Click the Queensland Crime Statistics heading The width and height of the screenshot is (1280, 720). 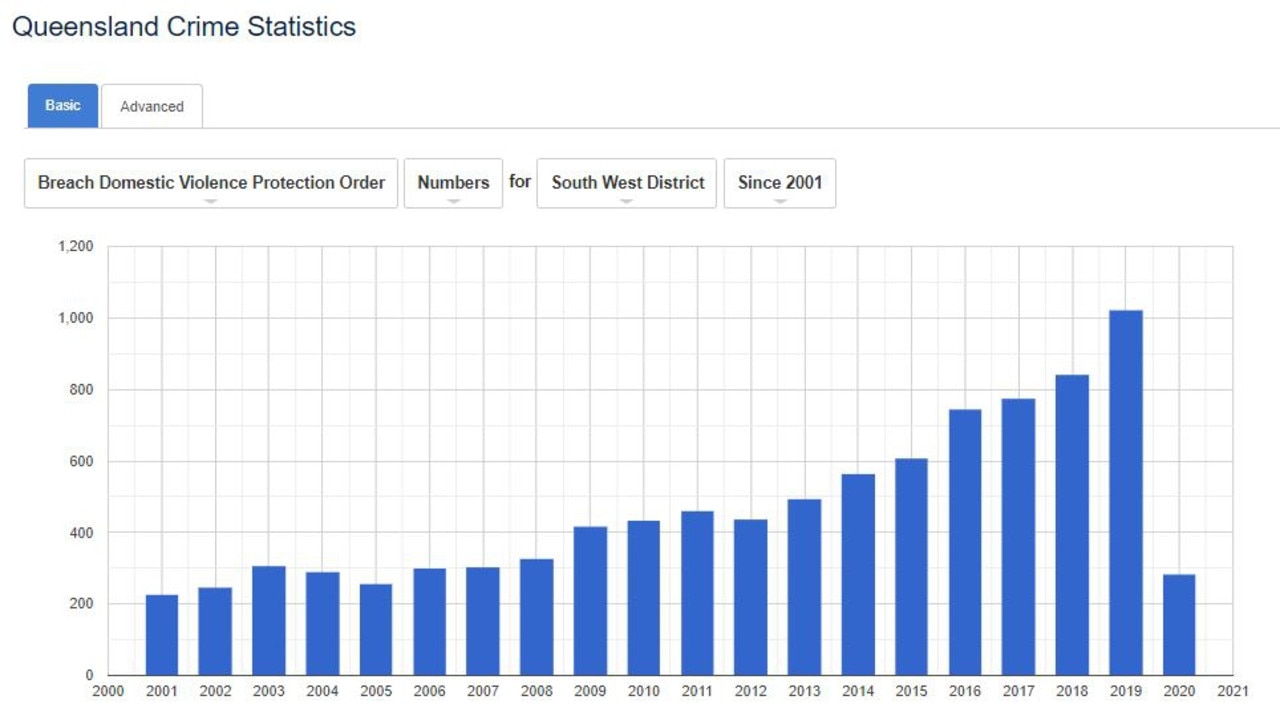[184, 27]
